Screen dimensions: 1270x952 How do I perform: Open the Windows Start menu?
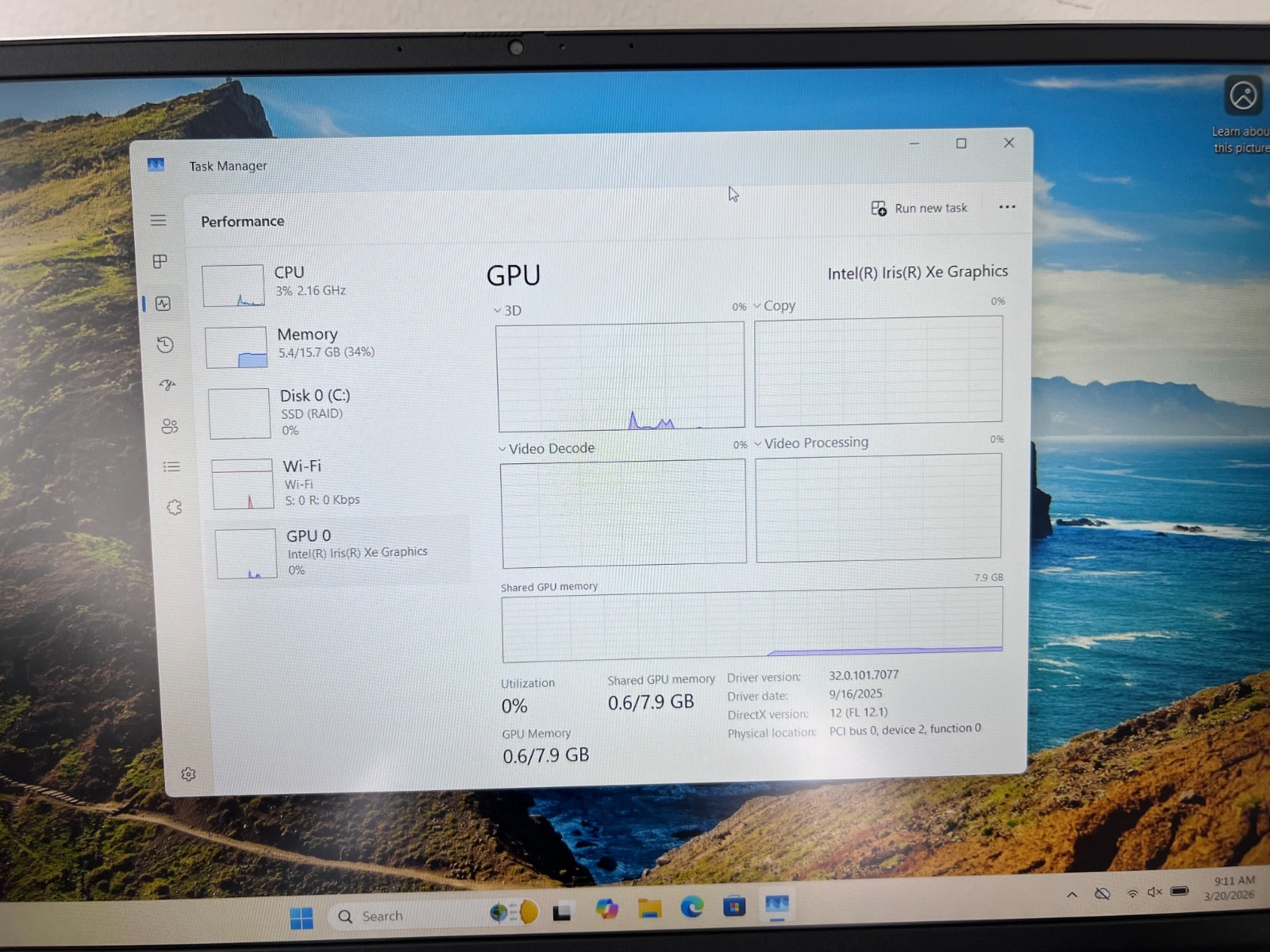coord(302,918)
